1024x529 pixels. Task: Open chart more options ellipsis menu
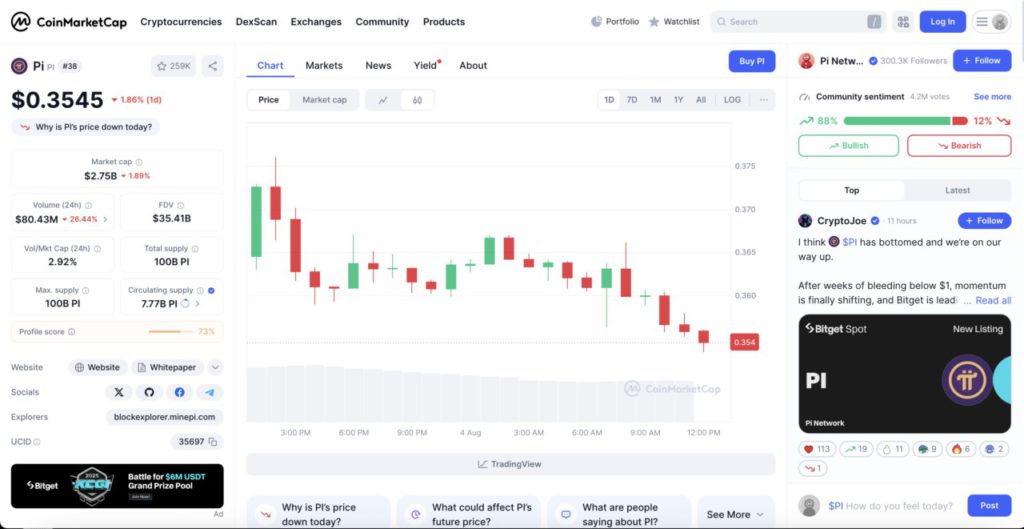click(x=763, y=100)
